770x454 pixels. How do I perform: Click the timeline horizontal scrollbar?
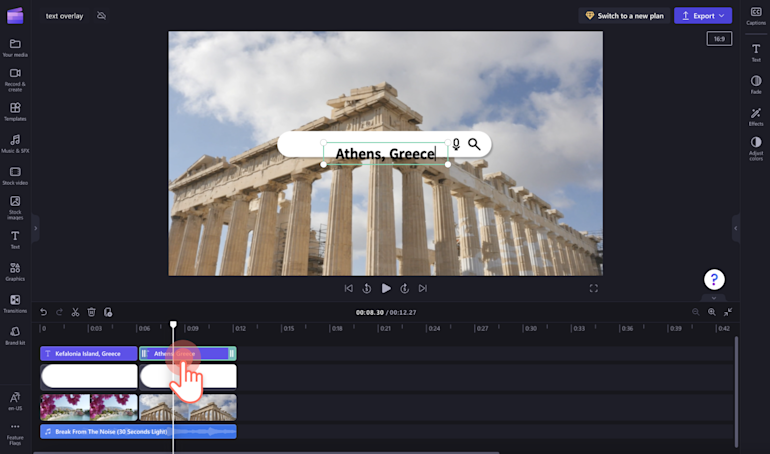[x=266, y=453]
